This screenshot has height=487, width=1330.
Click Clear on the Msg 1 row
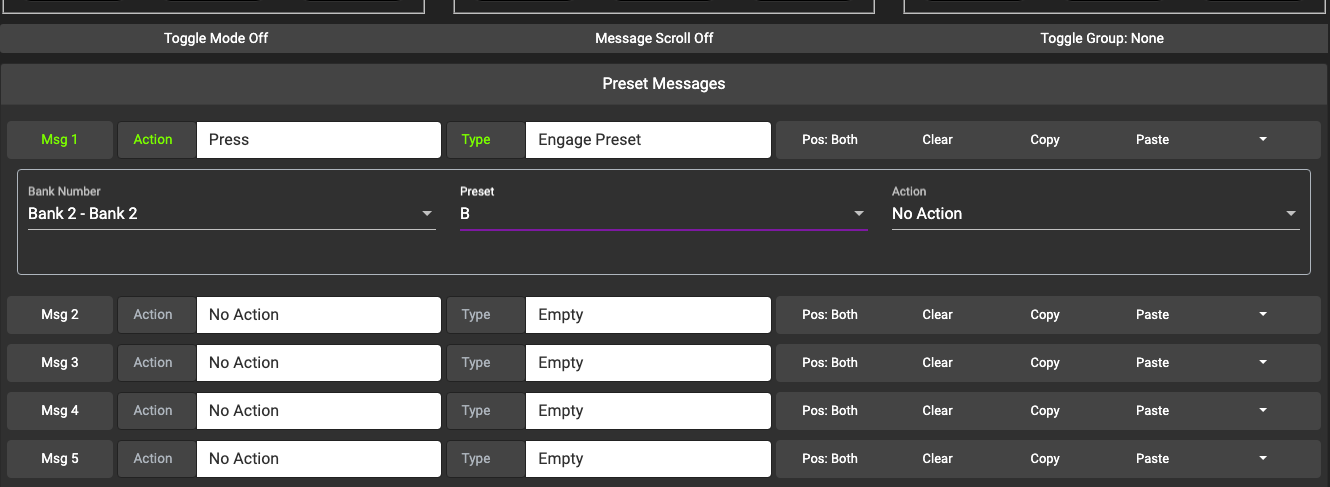coord(937,140)
